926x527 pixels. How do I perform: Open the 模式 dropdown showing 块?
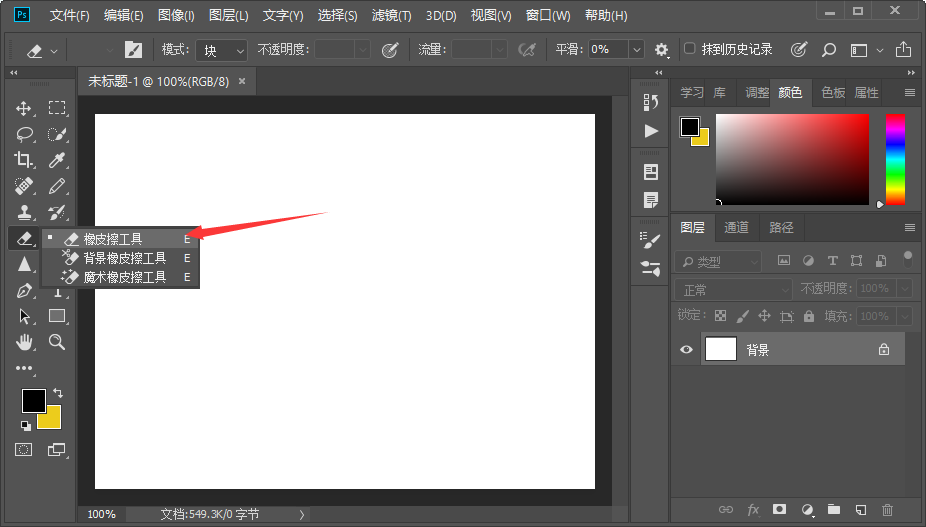point(222,50)
